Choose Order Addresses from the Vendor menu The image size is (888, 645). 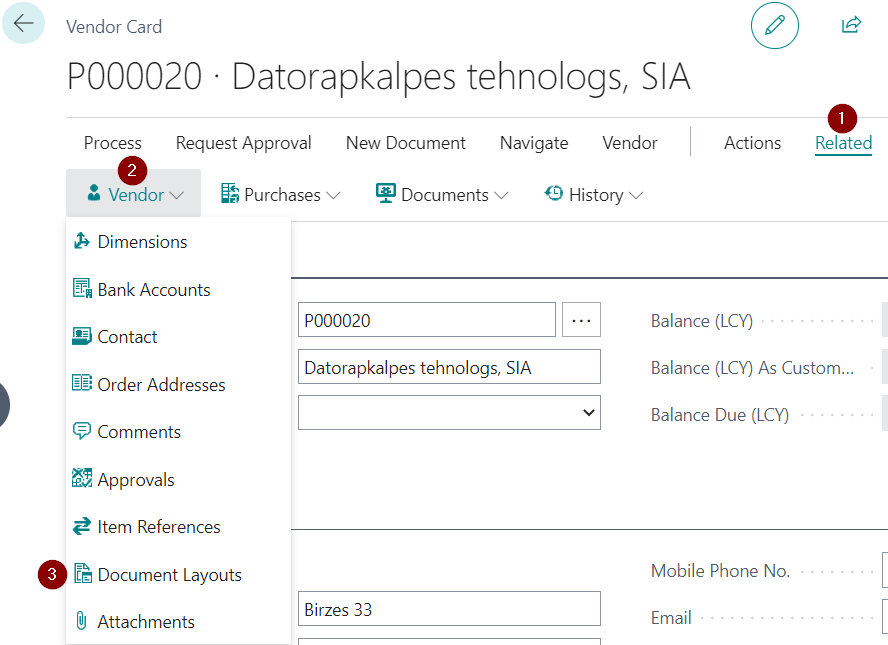coord(178,385)
